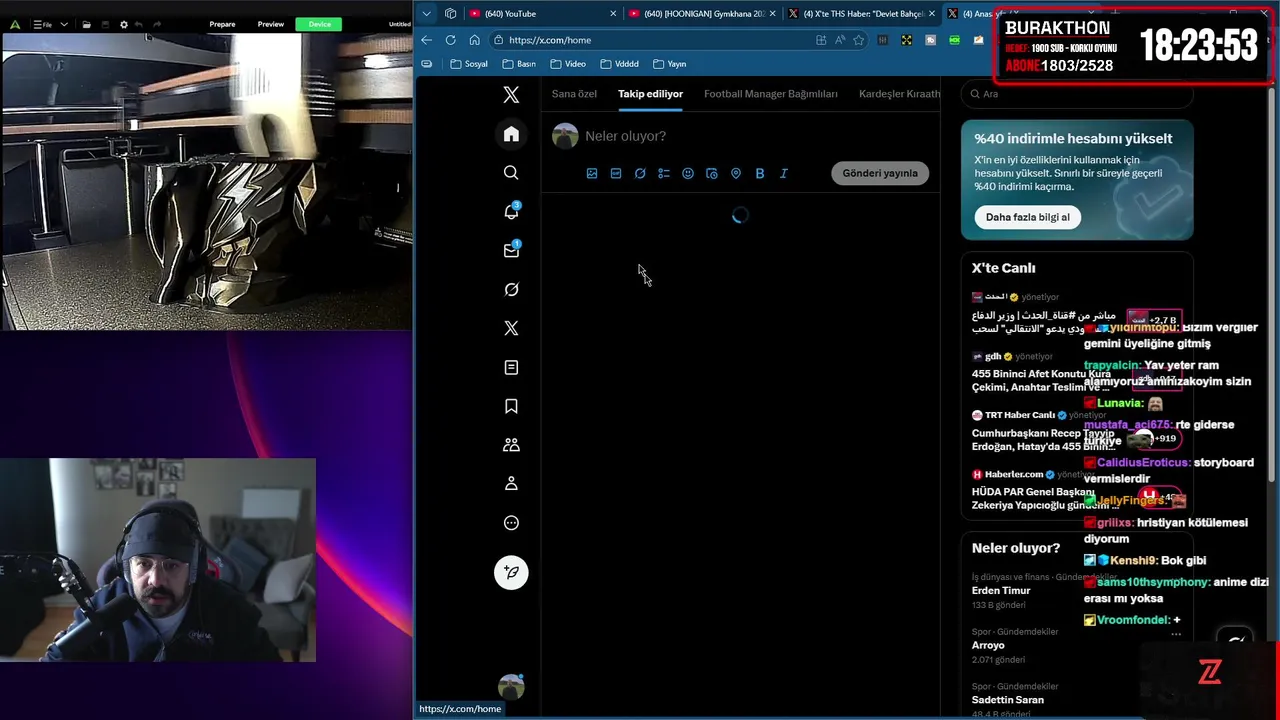The width and height of the screenshot is (1280, 720).
Task: Open Messages envelope in X sidebar
Action: coord(511,250)
